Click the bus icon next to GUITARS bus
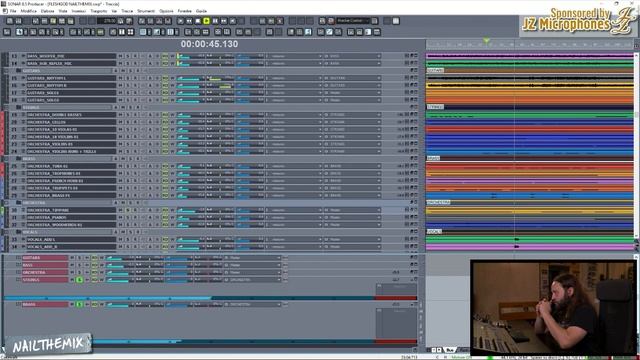The image size is (640, 360). (18, 258)
